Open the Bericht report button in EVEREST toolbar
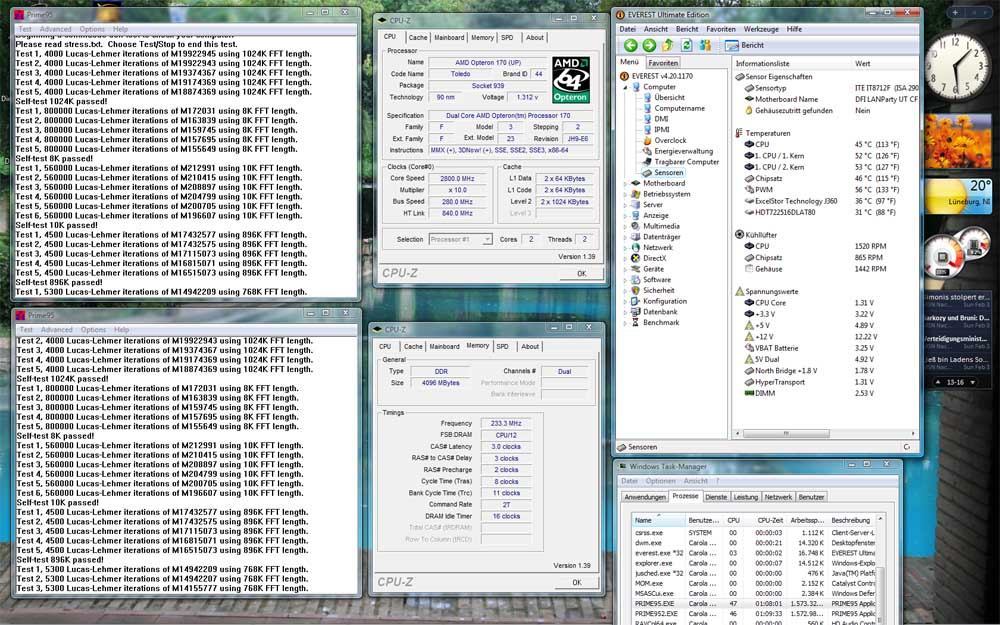 [744, 45]
